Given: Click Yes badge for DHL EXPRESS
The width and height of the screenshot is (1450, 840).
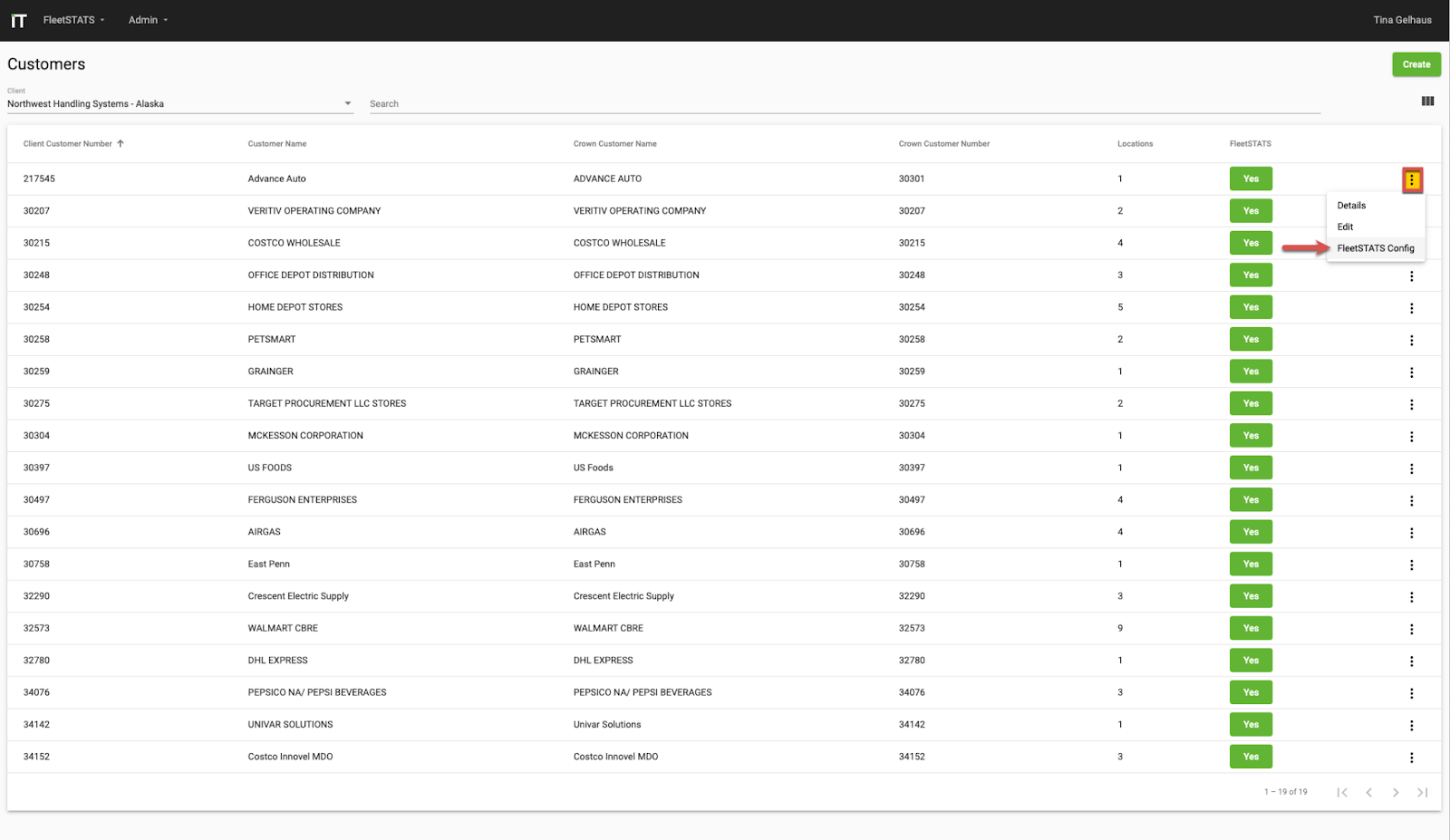Looking at the screenshot, I should (1251, 661).
